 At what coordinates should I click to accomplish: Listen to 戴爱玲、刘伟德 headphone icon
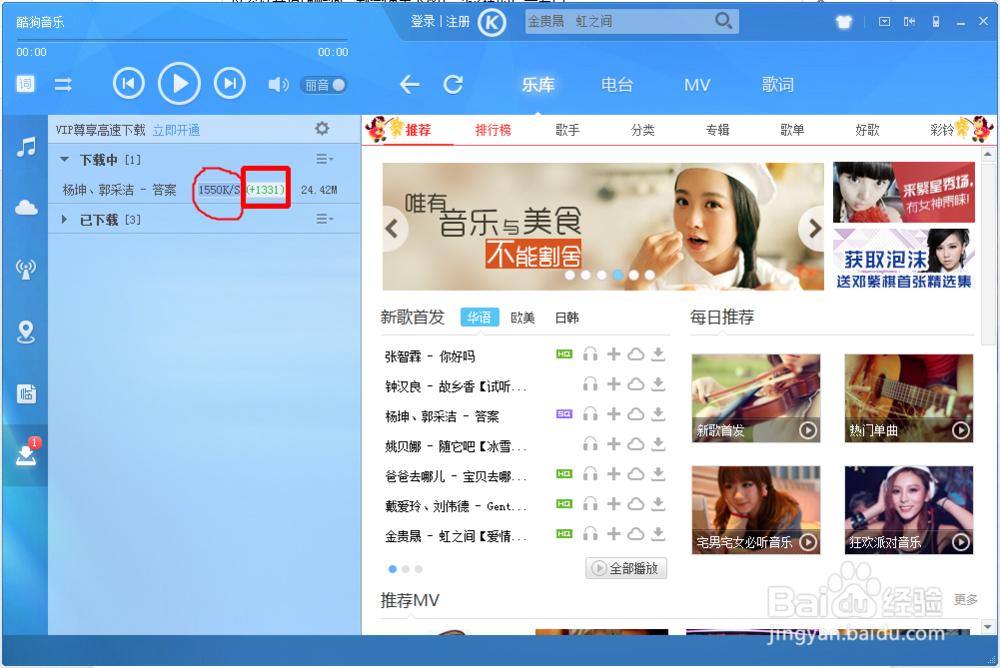[590, 503]
